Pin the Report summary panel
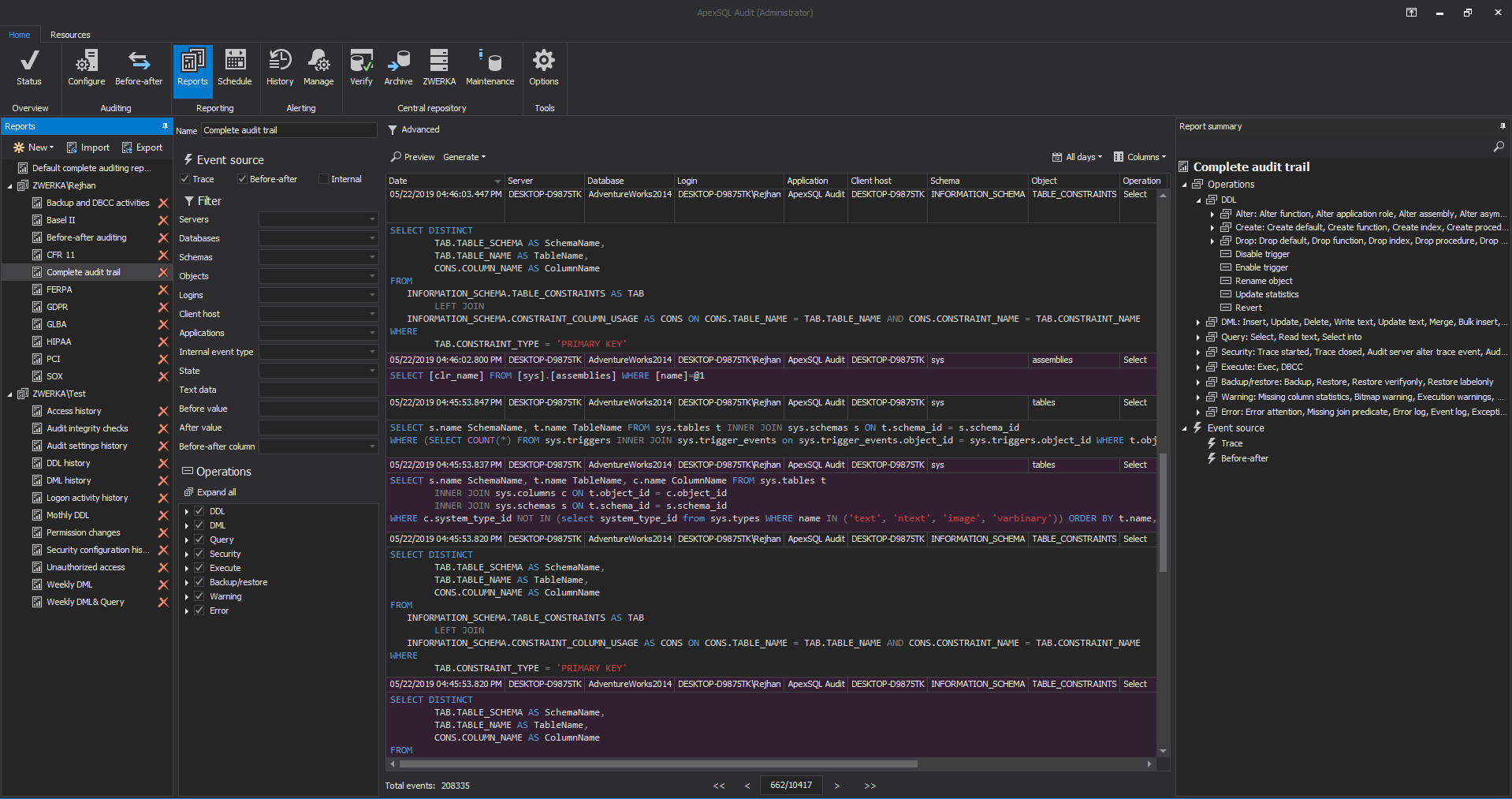This screenshot has width=1512, height=799. (x=1503, y=126)
